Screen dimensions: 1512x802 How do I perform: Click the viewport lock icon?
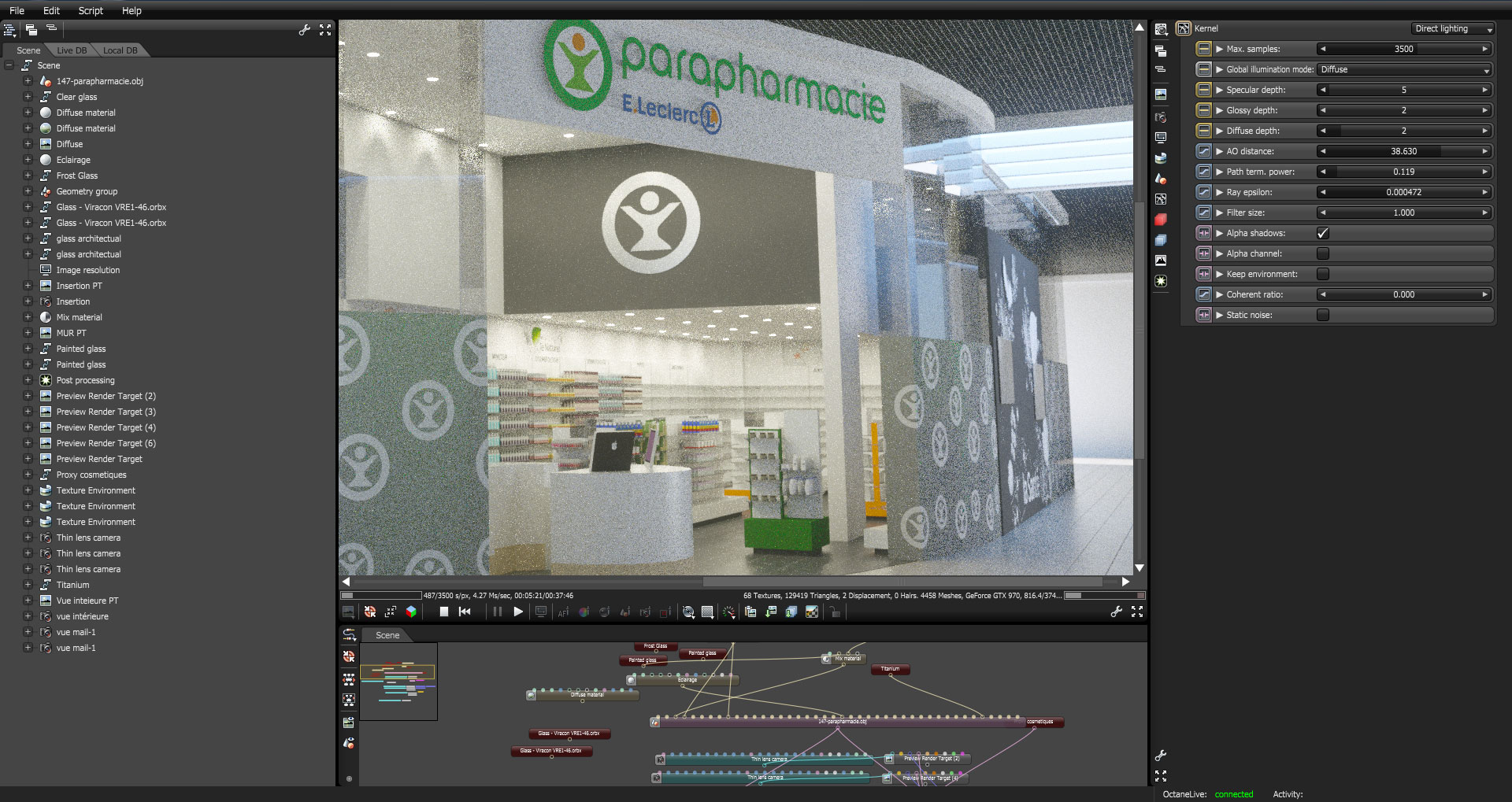[x=835, y=612]
